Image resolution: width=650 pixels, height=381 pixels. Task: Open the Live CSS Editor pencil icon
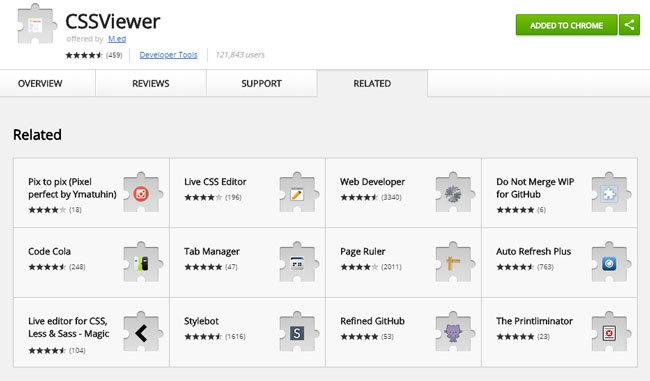298,193
